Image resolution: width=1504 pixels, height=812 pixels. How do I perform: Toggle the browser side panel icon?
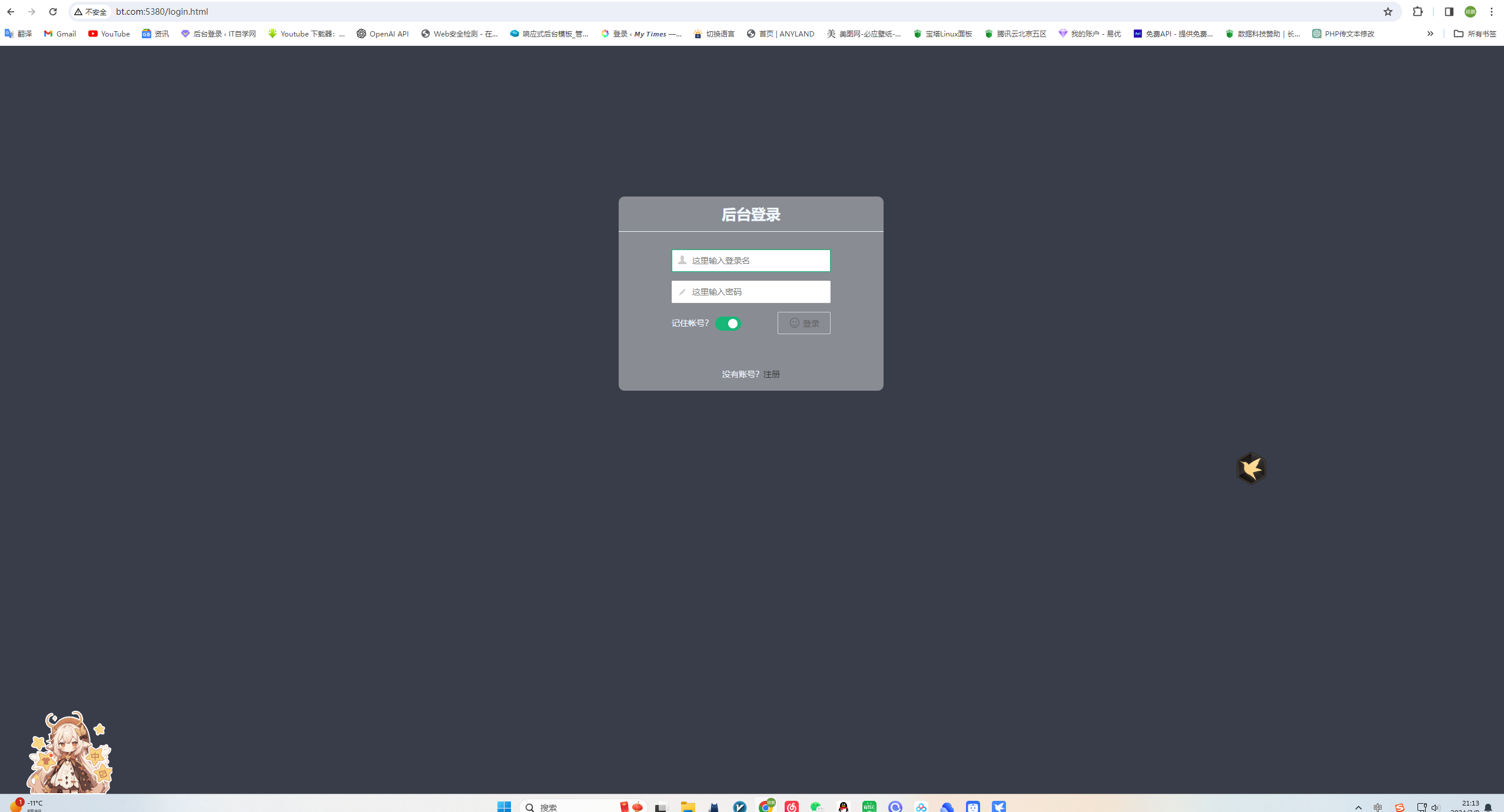coord(1449,12)
